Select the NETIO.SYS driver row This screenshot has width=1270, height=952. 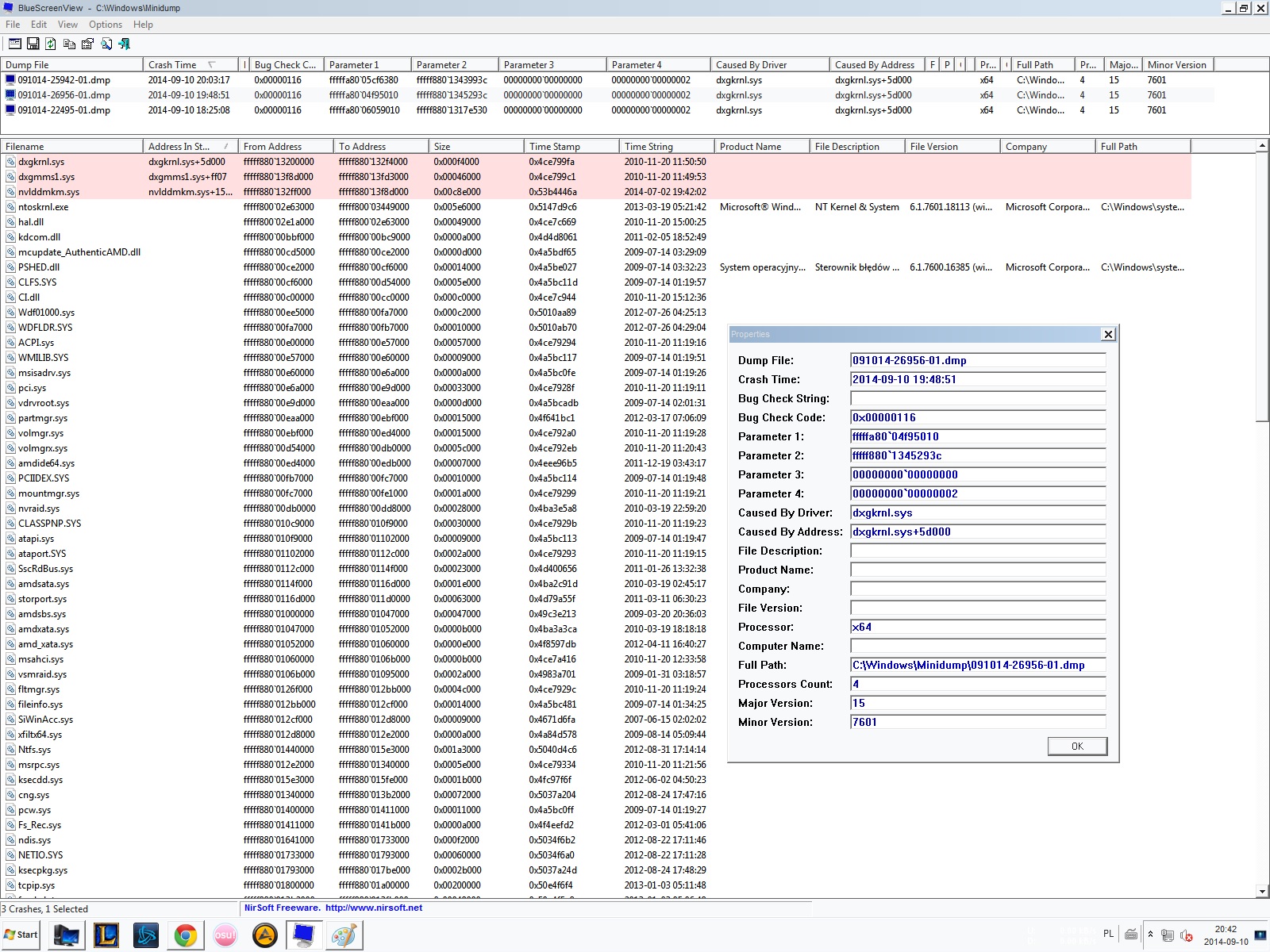(x=595, y=855)
